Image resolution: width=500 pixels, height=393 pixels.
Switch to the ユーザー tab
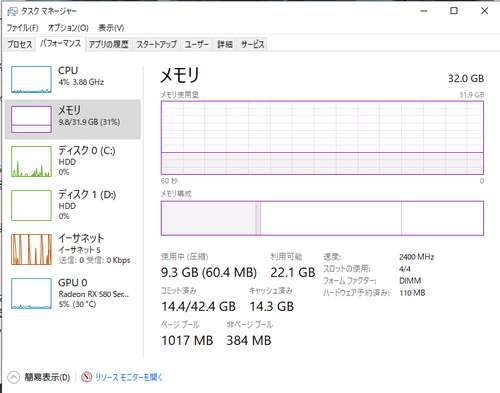click(x=197, y=44)
